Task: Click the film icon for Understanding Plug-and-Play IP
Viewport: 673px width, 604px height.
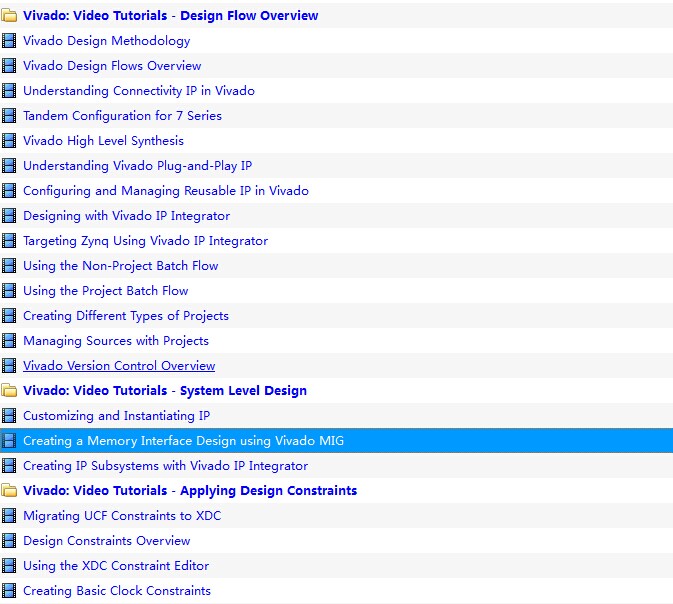Action: [9, 166]
